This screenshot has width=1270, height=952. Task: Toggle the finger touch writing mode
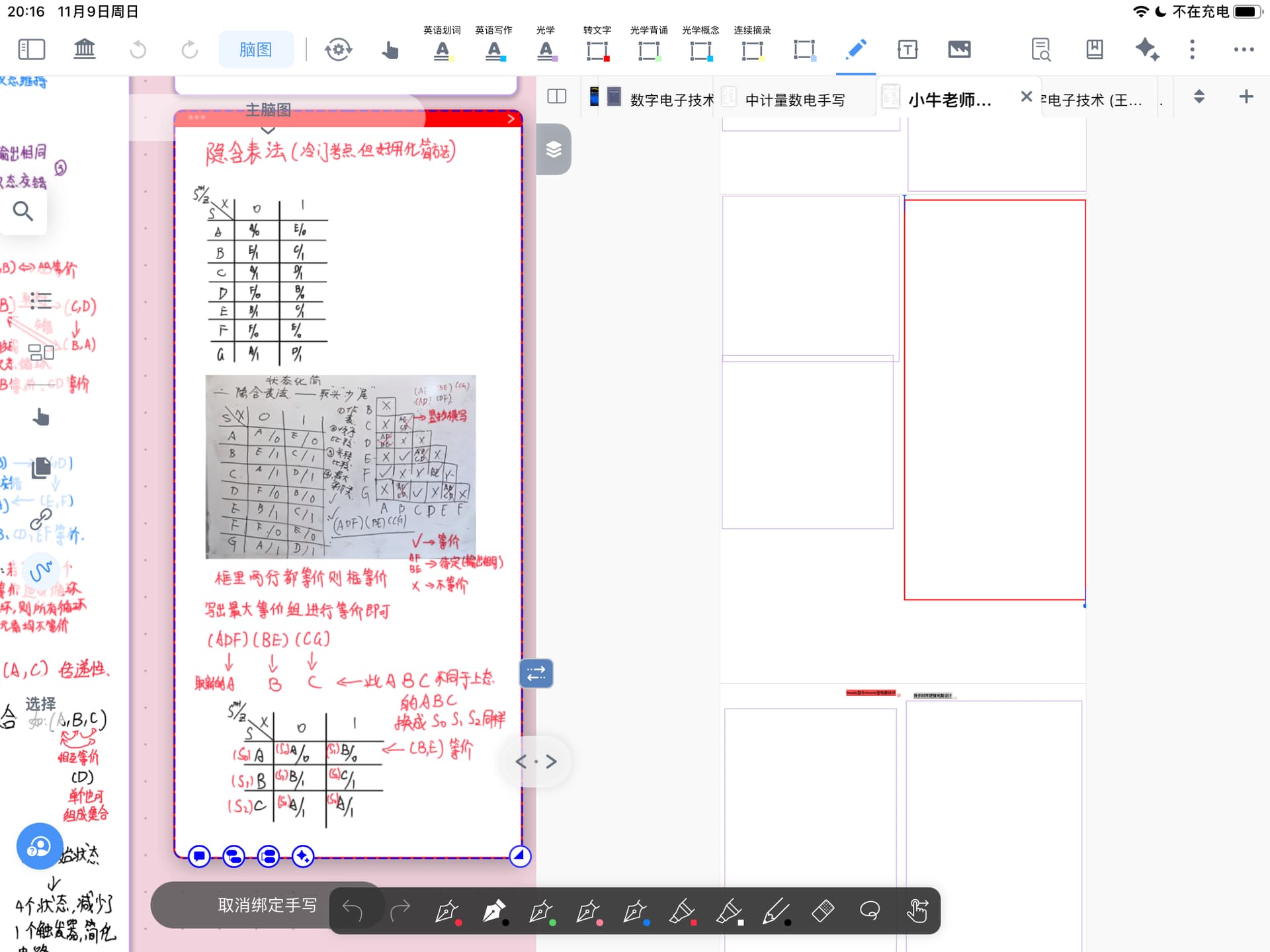point(917,911)
